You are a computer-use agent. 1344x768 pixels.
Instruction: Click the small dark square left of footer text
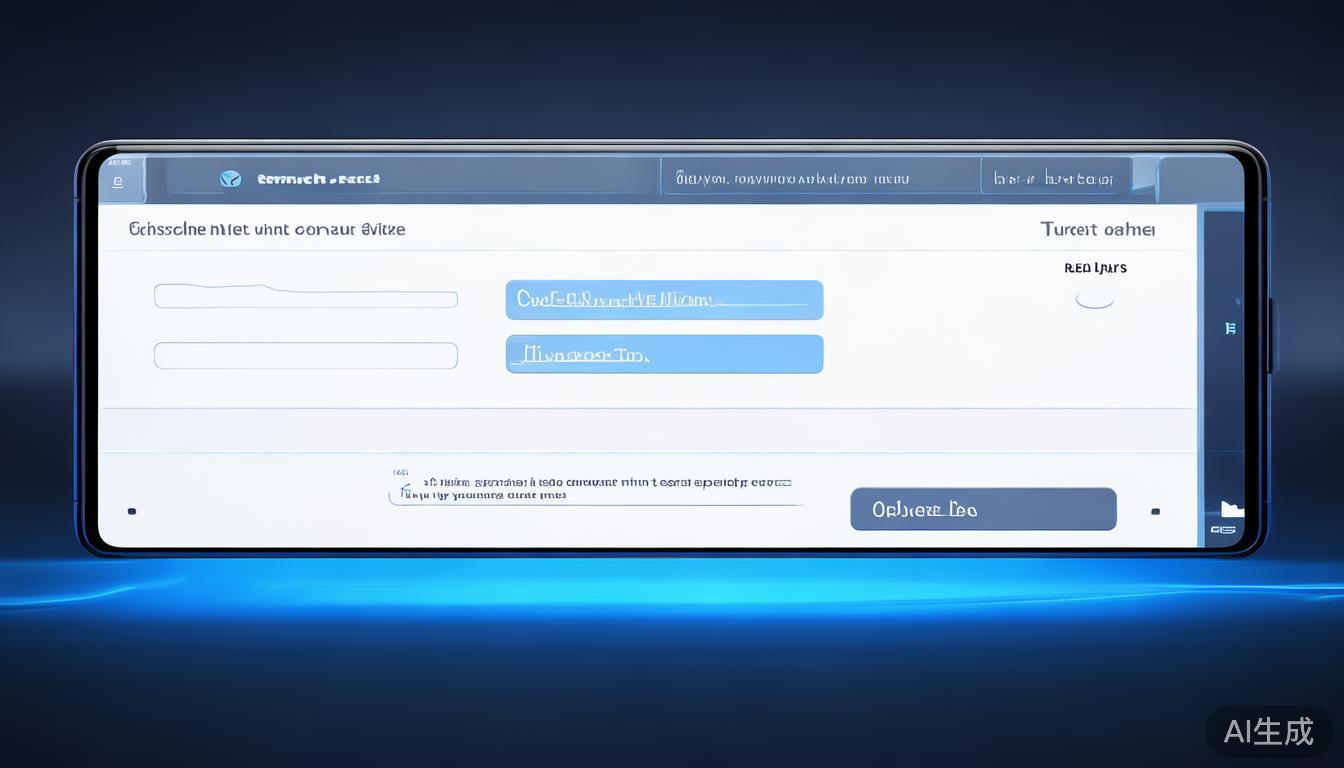[x=132, y=511]
